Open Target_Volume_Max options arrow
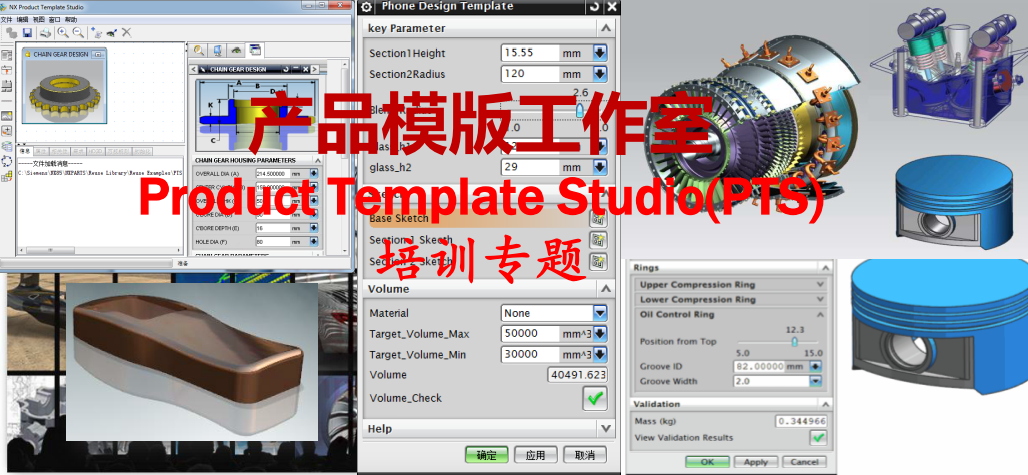Image resolution: width=1028 pixels, height=475 pixels. click(600, 334)
